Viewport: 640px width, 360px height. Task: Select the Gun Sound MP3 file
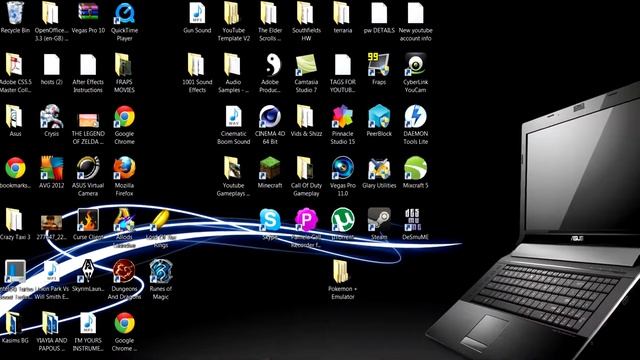[197, 13]
